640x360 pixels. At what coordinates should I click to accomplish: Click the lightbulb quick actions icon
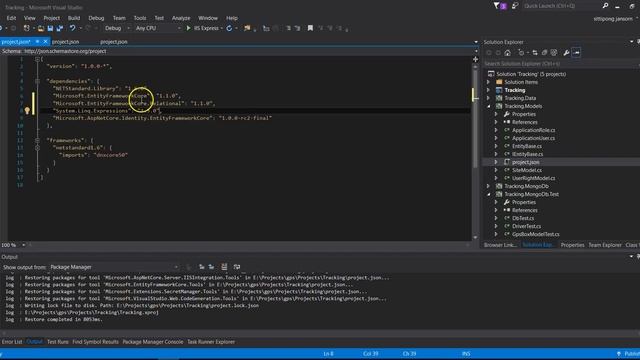tap(27, 111)
